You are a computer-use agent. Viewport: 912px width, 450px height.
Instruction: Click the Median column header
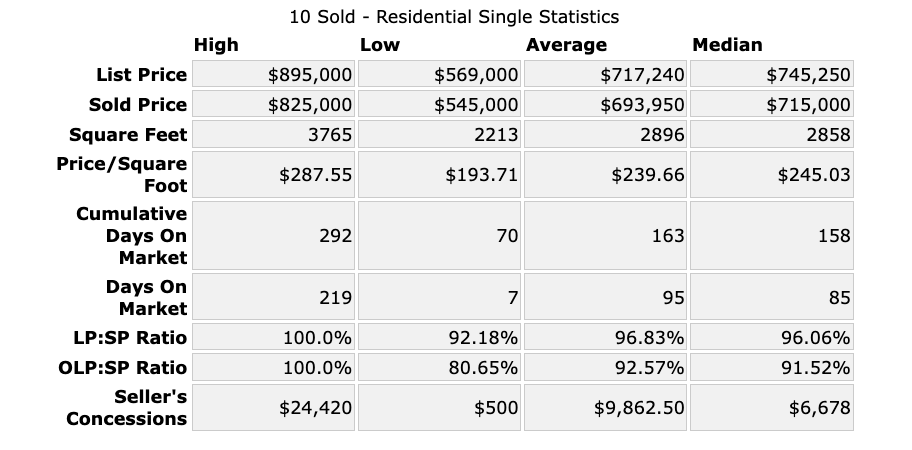[727, 45]
